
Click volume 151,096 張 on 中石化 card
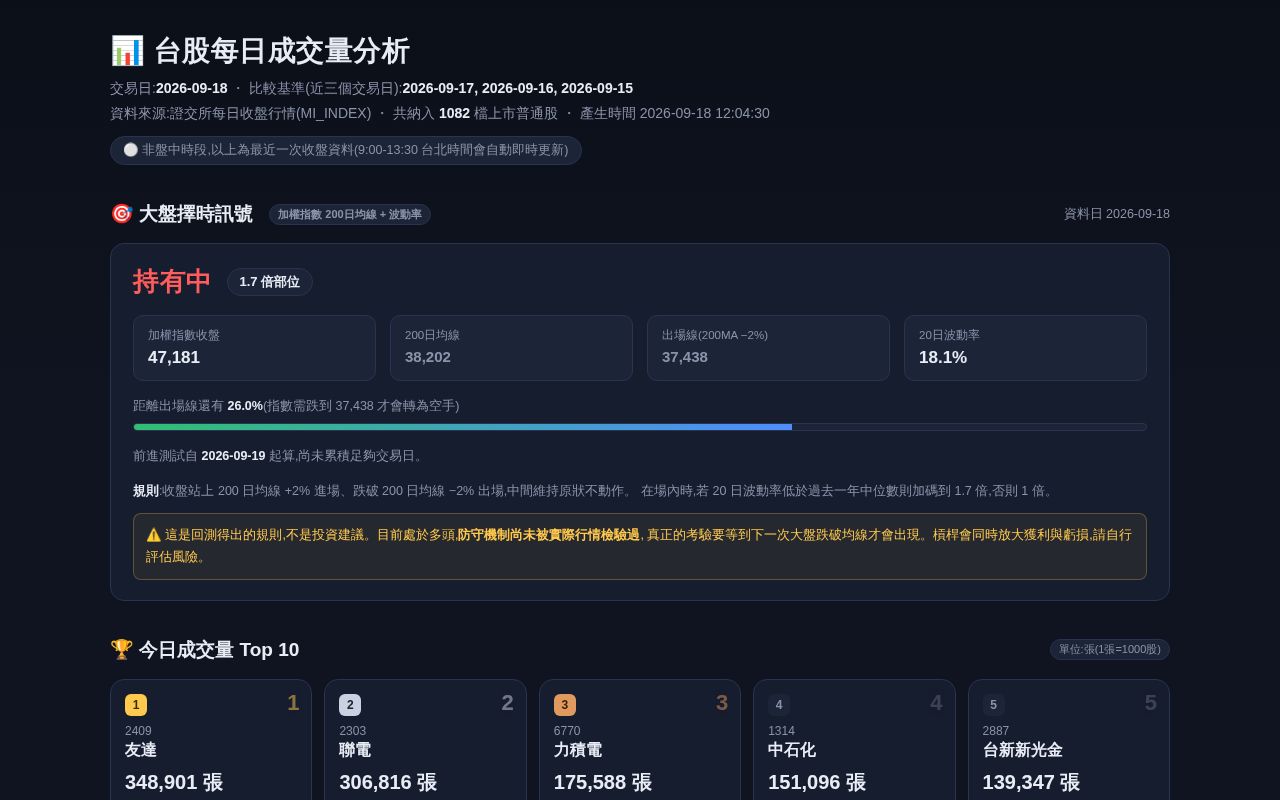[817, 782]
